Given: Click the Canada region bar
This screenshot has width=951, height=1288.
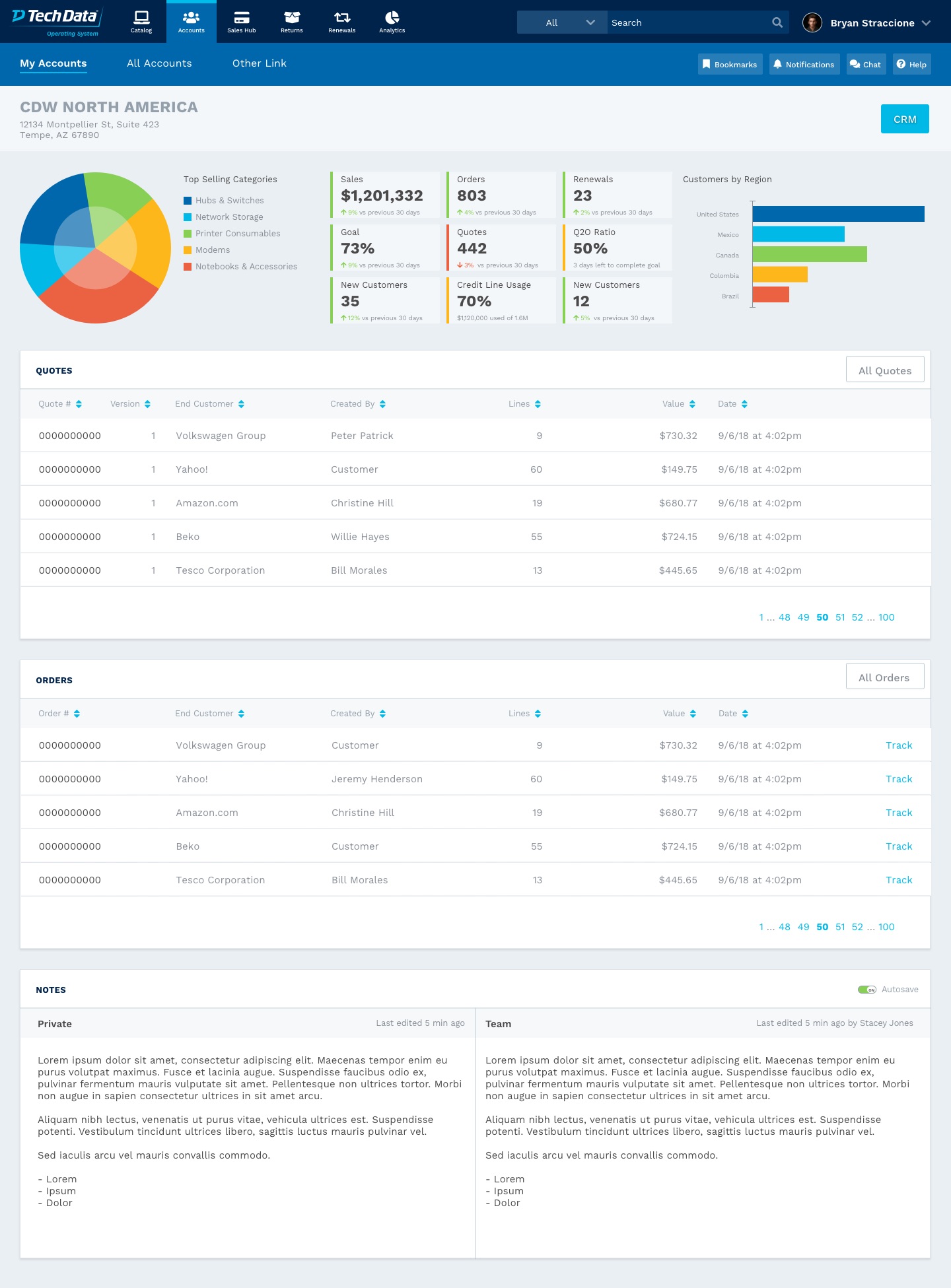Looking at the screenshot, I should coord(810,254).
